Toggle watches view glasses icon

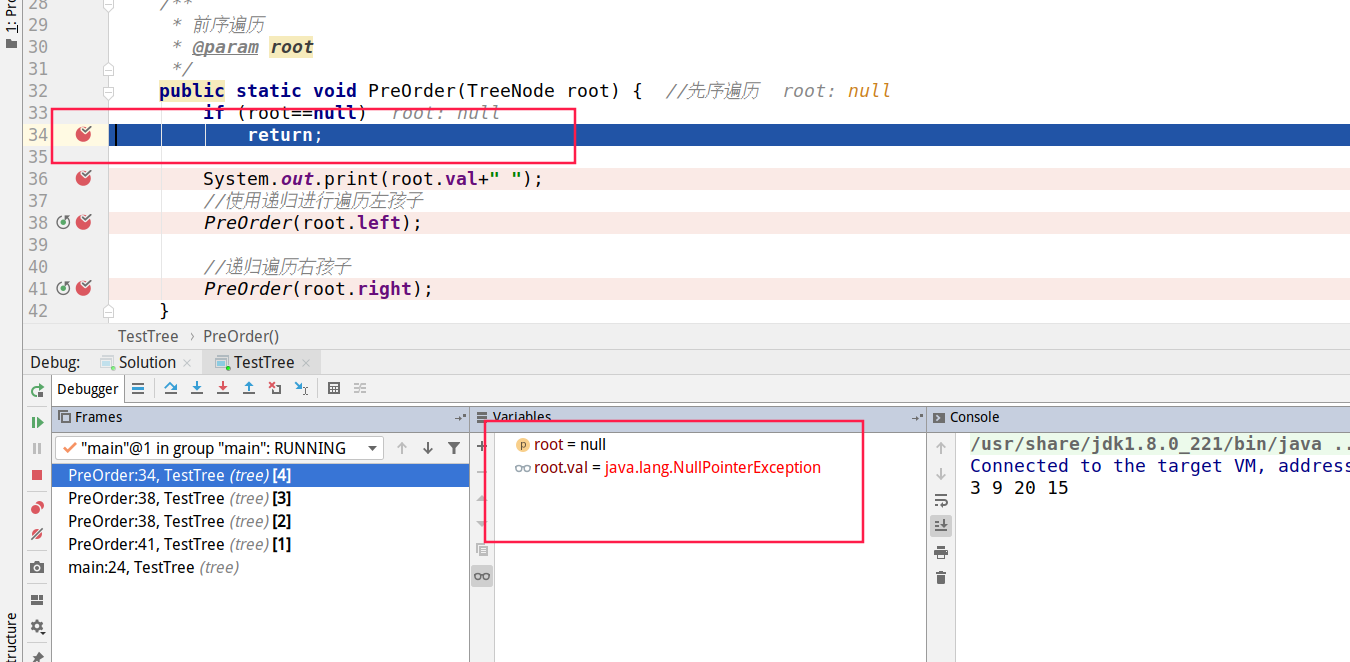click(x=482, y=575)
